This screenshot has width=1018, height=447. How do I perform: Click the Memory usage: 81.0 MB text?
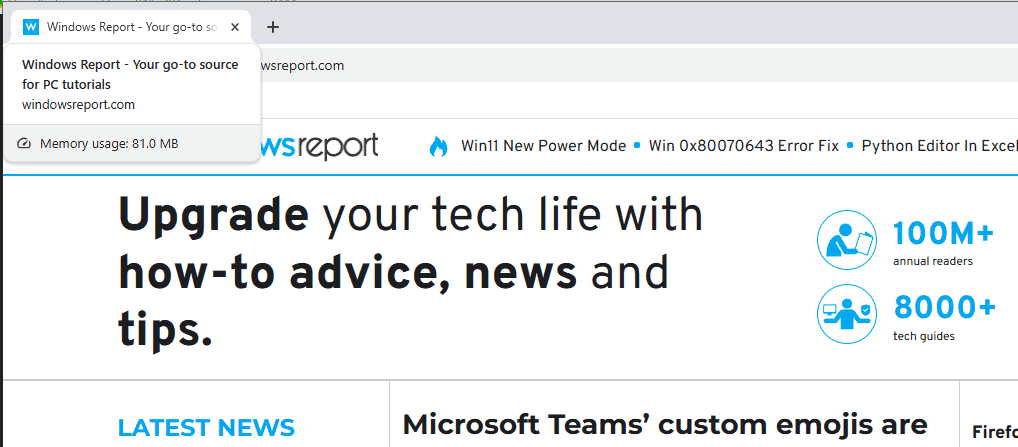pyautogui.click(x=109, y=144)
